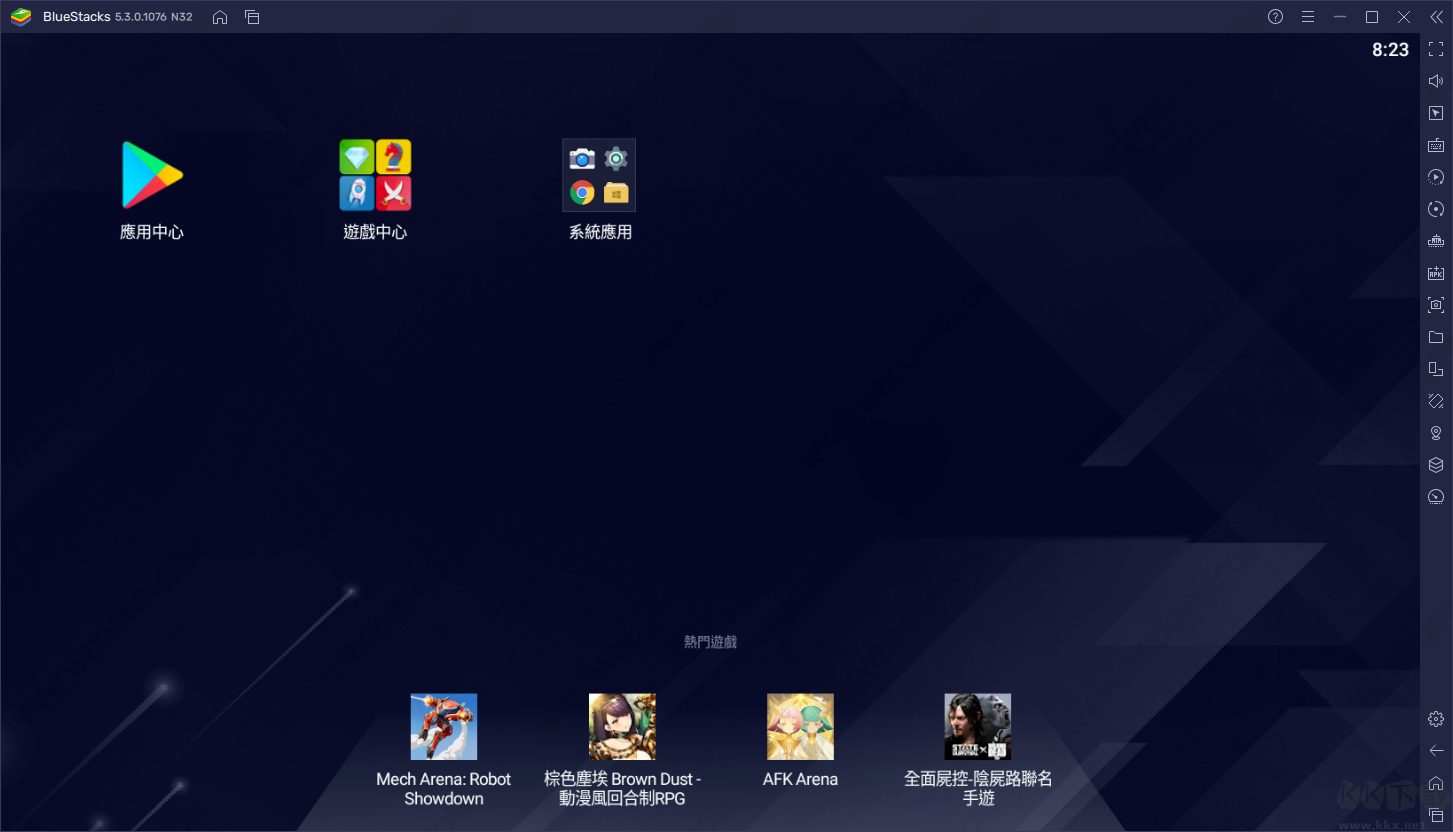The width and height of the screenshot is (1453, 832).
Task: Open BlueStacks settings gear
Action: point(1436,718)
